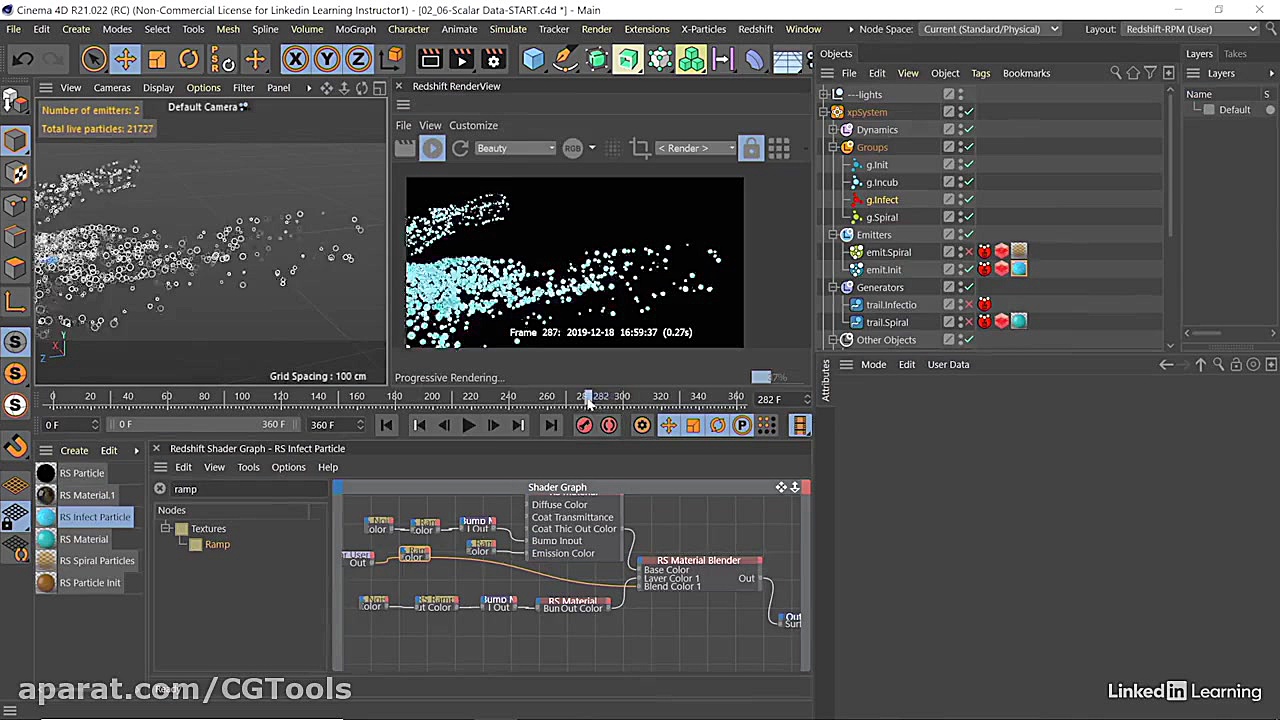Open the Redshift-RPM layout dropdown
1280x720 pixels.
click(x=1190, y=29)
